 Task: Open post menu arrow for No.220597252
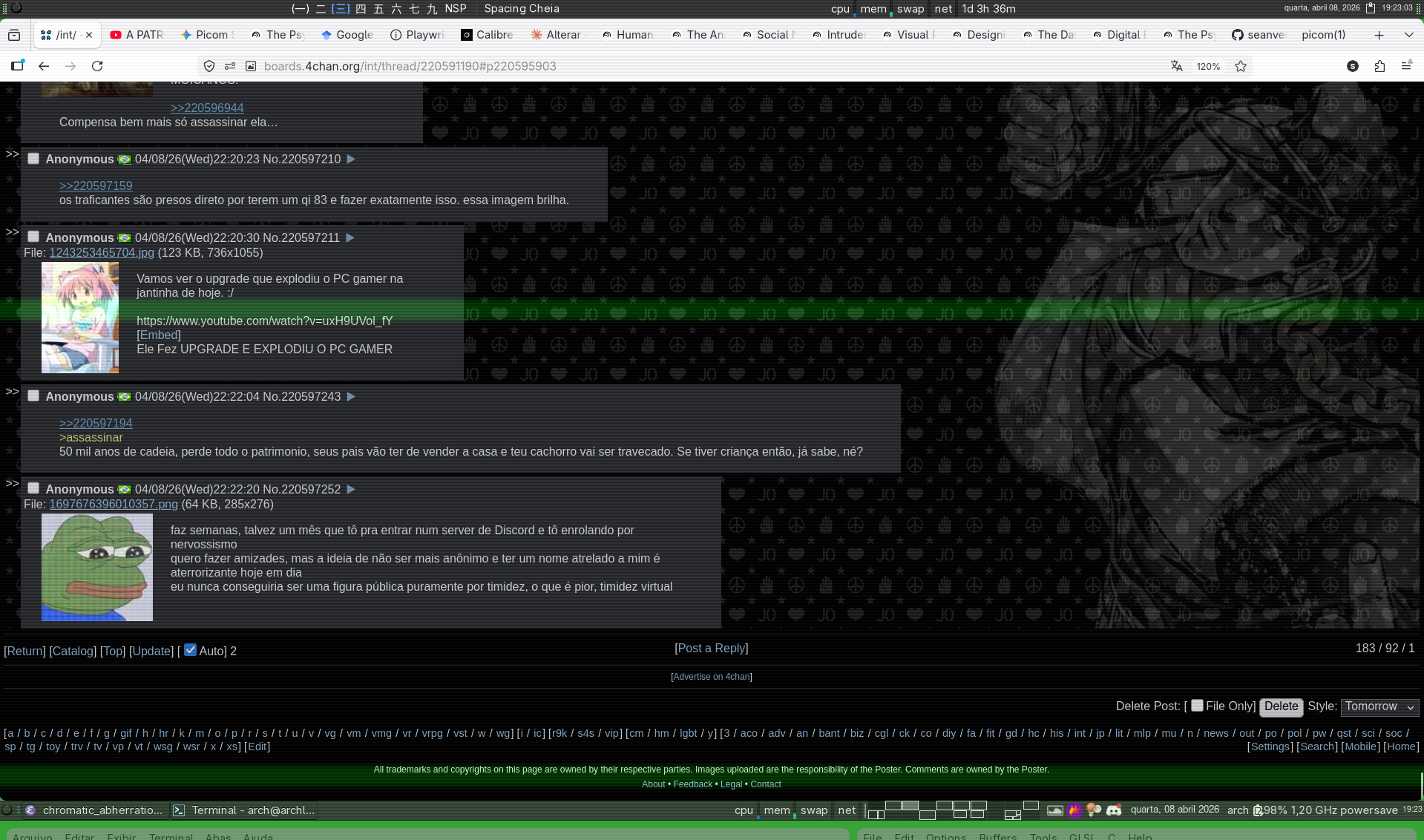pos(351,489)
